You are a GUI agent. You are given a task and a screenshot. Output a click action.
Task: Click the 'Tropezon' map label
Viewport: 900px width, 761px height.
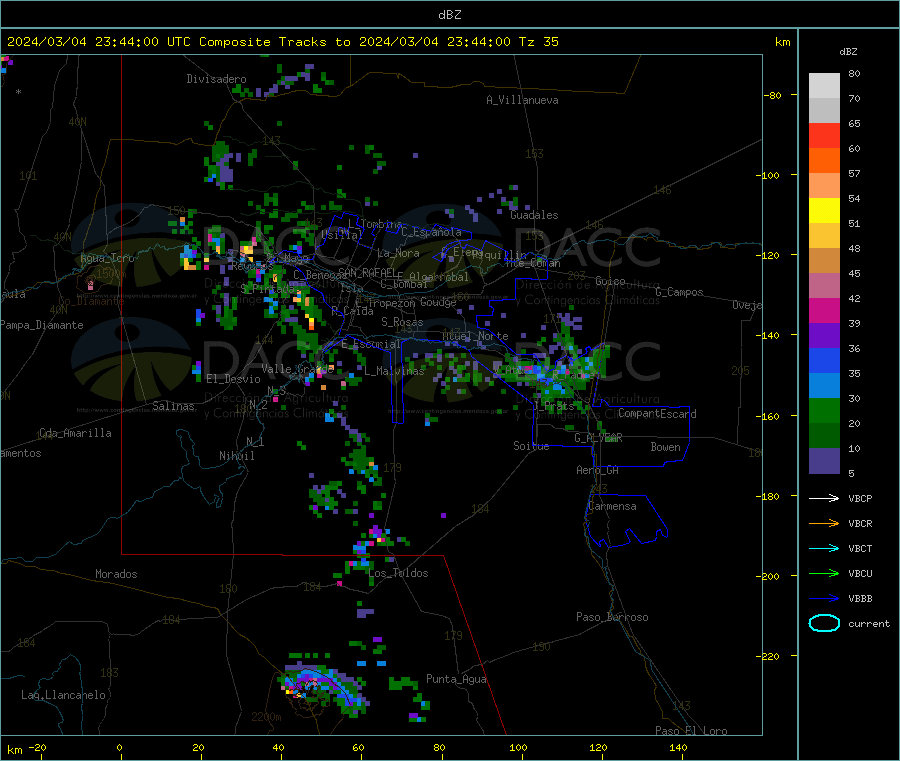[x=391, y=303]
